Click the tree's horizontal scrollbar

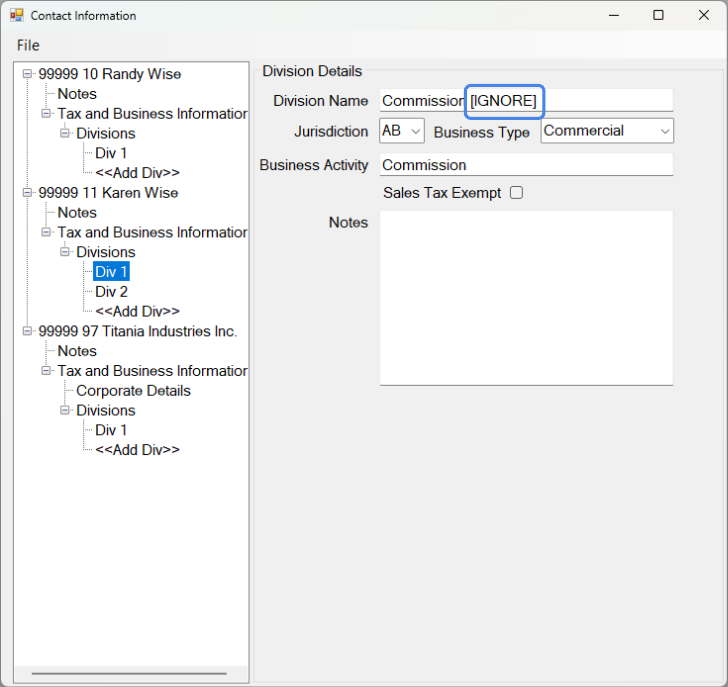coord(130,674)
